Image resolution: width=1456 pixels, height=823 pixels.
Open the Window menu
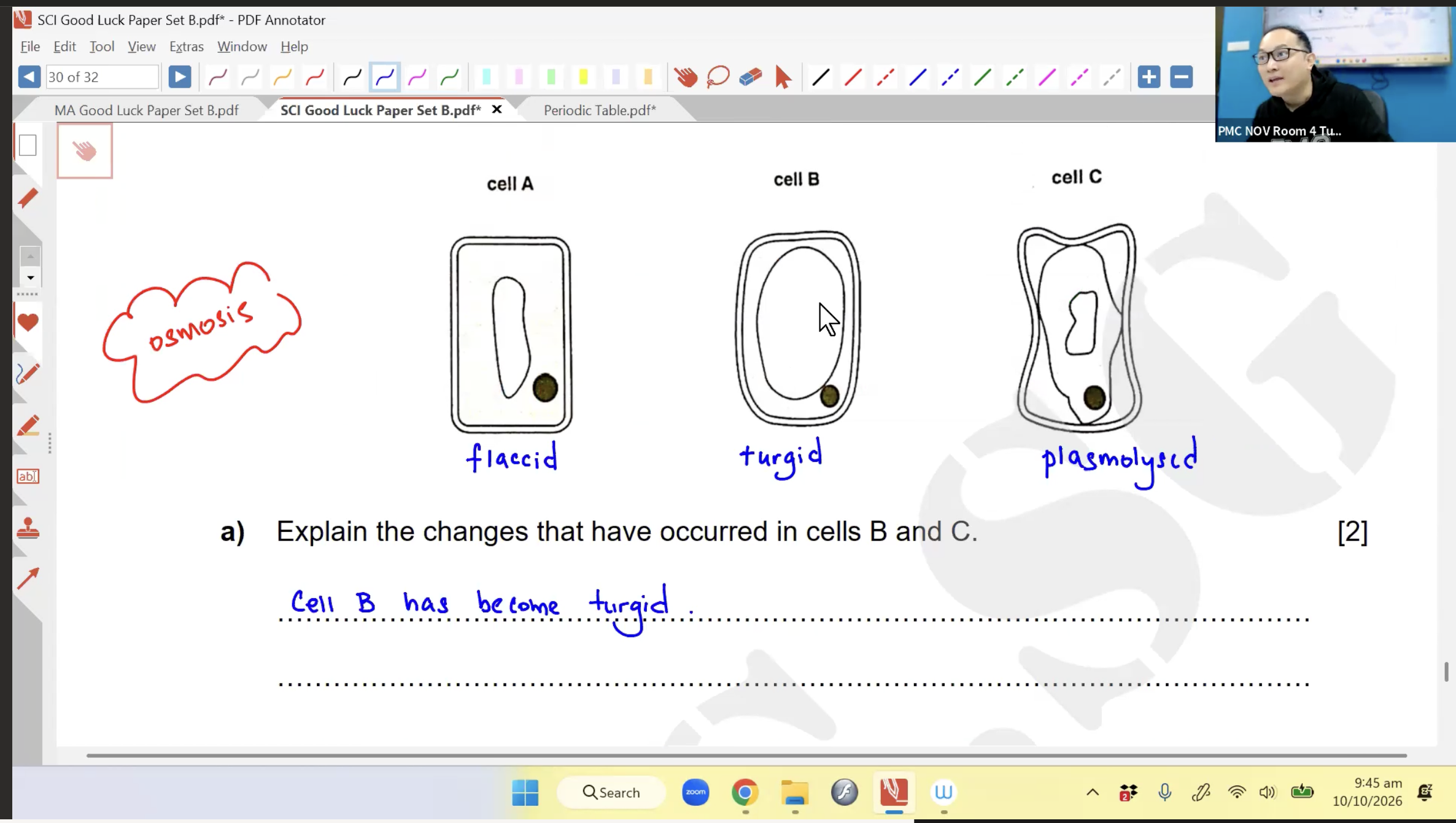pyautogui.click(x=242, y=47)
